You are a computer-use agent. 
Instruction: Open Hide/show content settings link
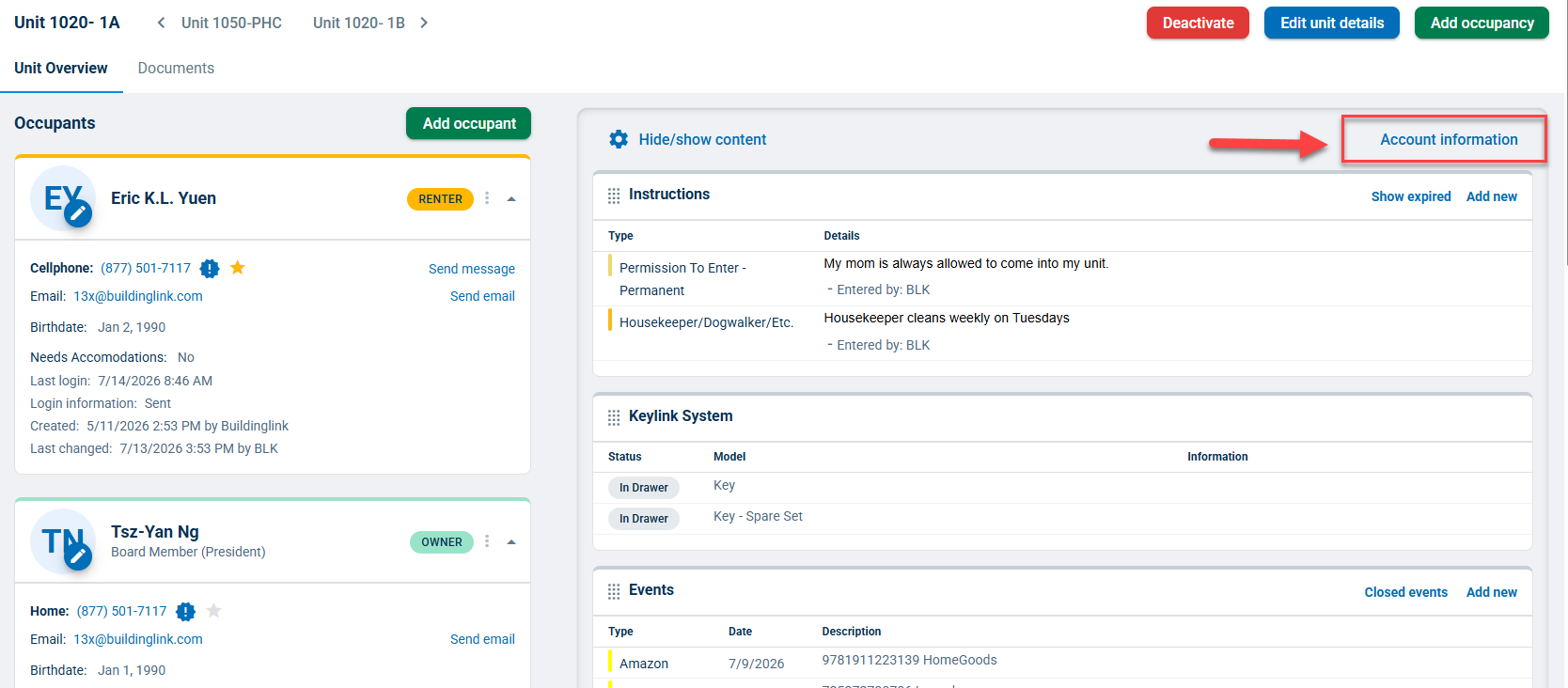coord(702,139)
